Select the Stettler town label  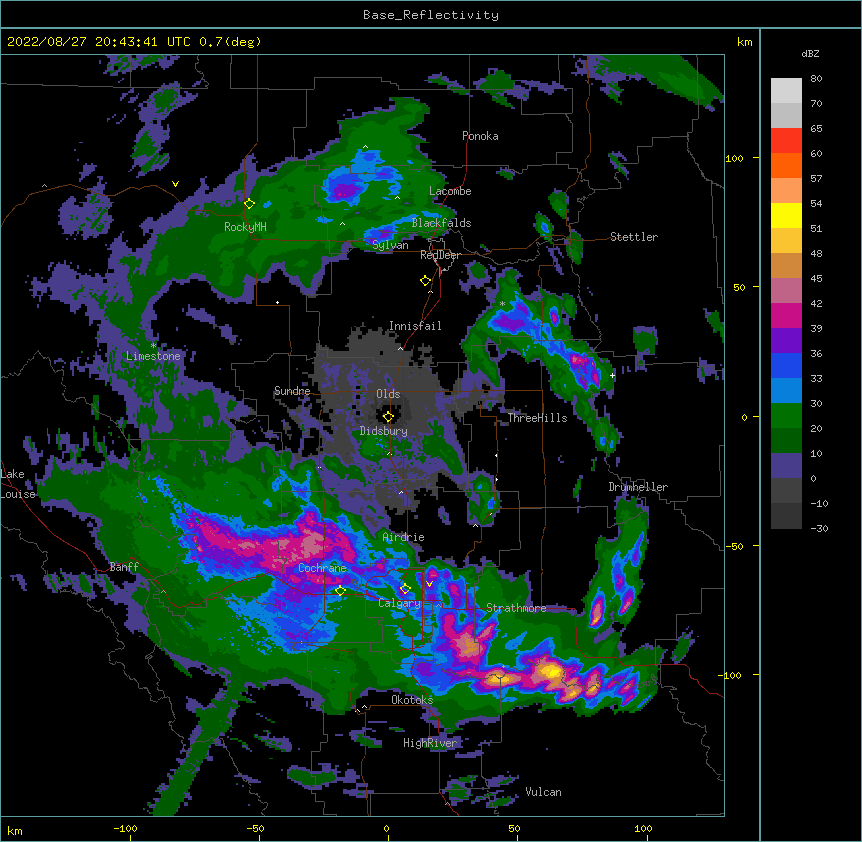tap(634, 237)
